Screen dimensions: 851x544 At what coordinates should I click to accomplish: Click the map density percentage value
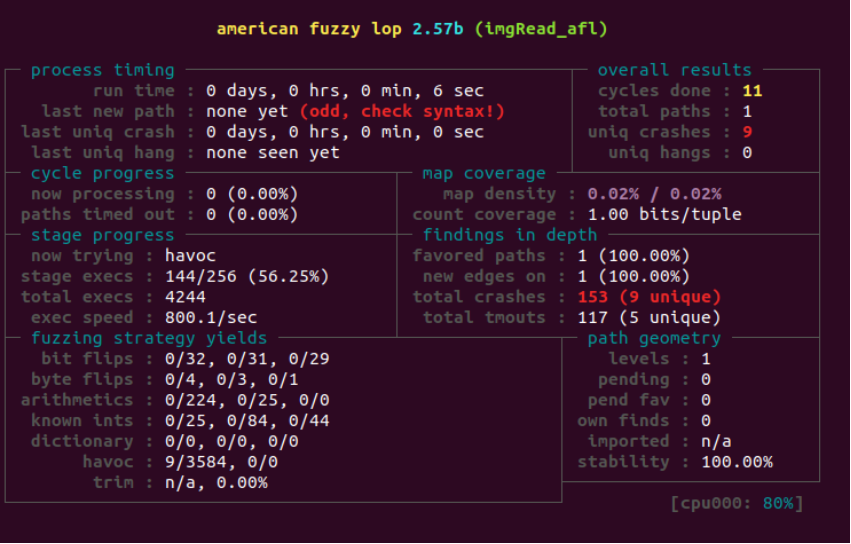(x=654, y=194)
